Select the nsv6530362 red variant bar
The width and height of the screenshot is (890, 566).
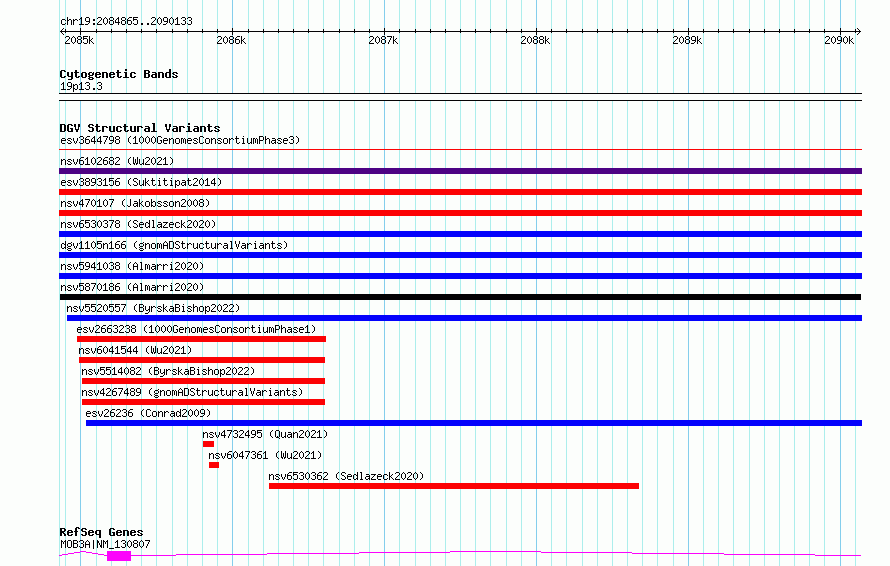coord(454,486)
